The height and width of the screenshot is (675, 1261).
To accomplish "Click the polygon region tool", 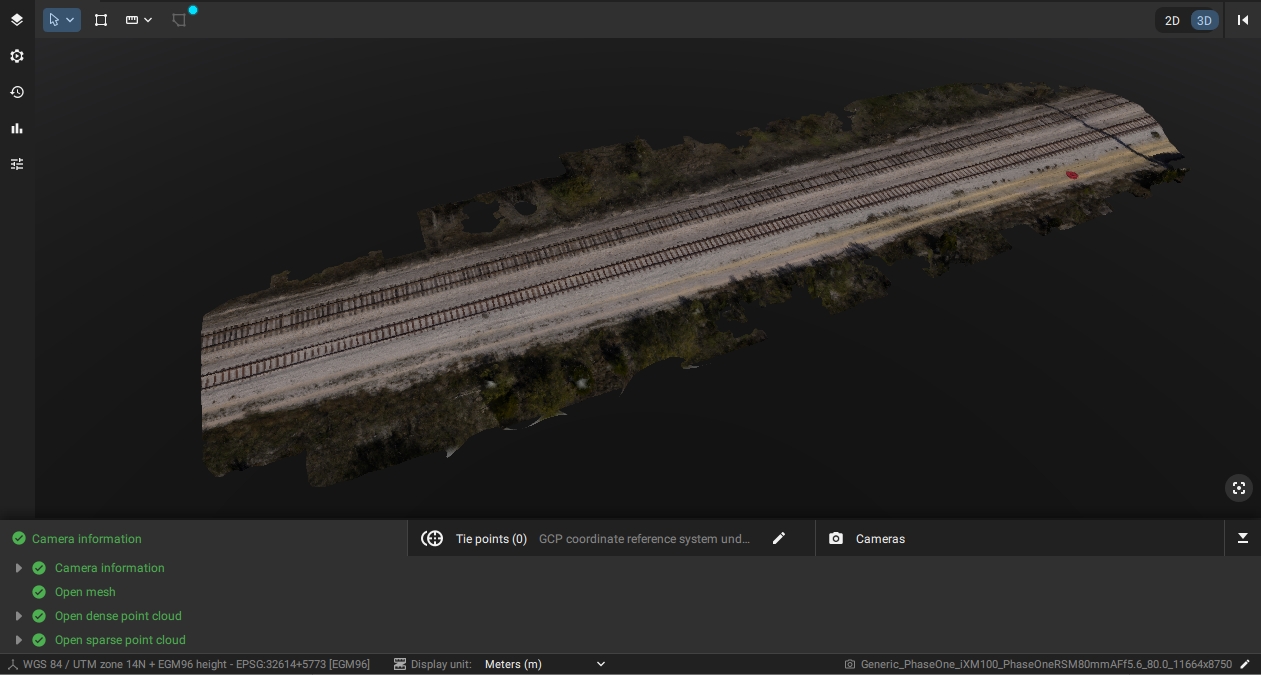I will click(179, 20).
